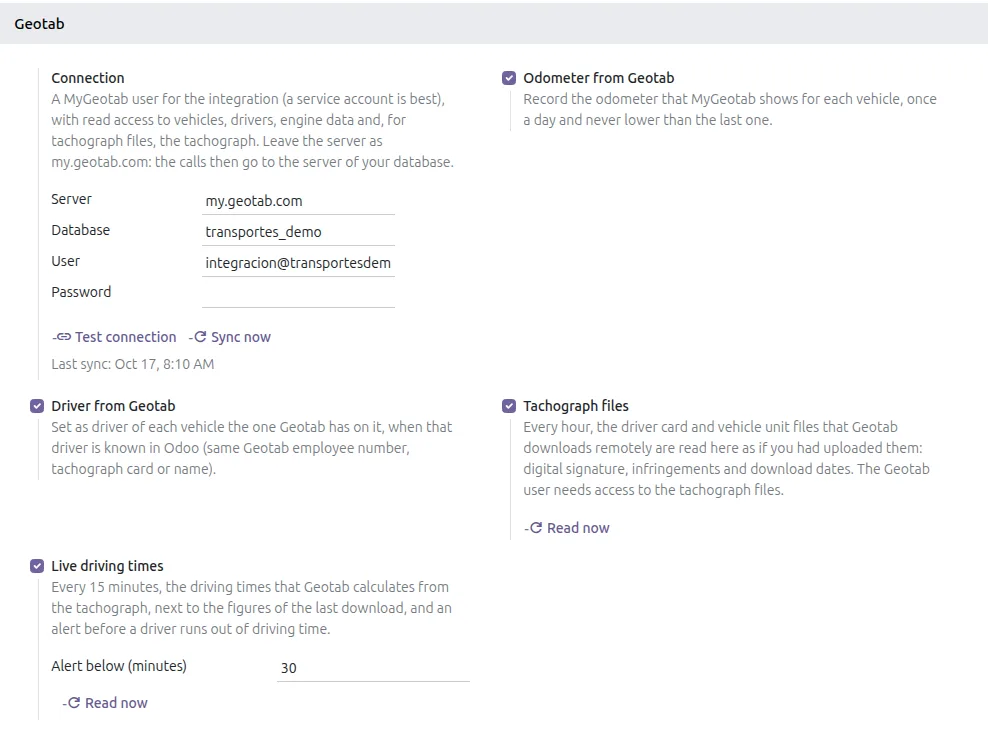Image resolution: width=988 pixels, height=738 pixels.
Task: Disable the Tachograph files checkbox
Action: (509, 406)
